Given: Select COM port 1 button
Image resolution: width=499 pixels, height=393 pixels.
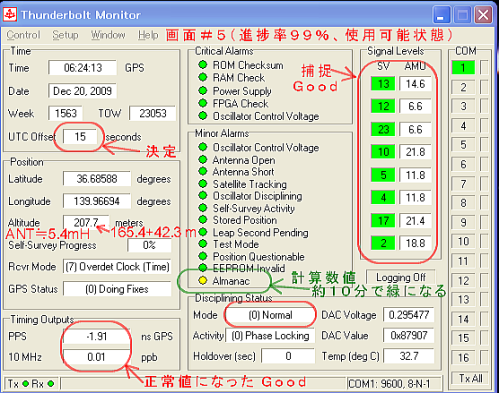Looking at the screenshot, I should tap(463, 68).
